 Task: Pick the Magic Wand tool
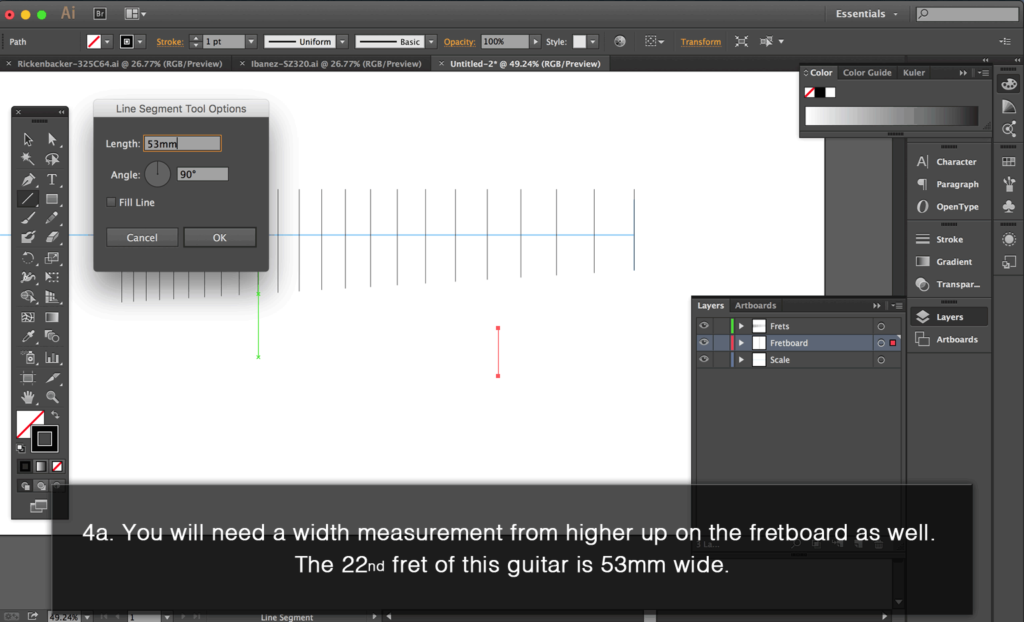point(28,159)
